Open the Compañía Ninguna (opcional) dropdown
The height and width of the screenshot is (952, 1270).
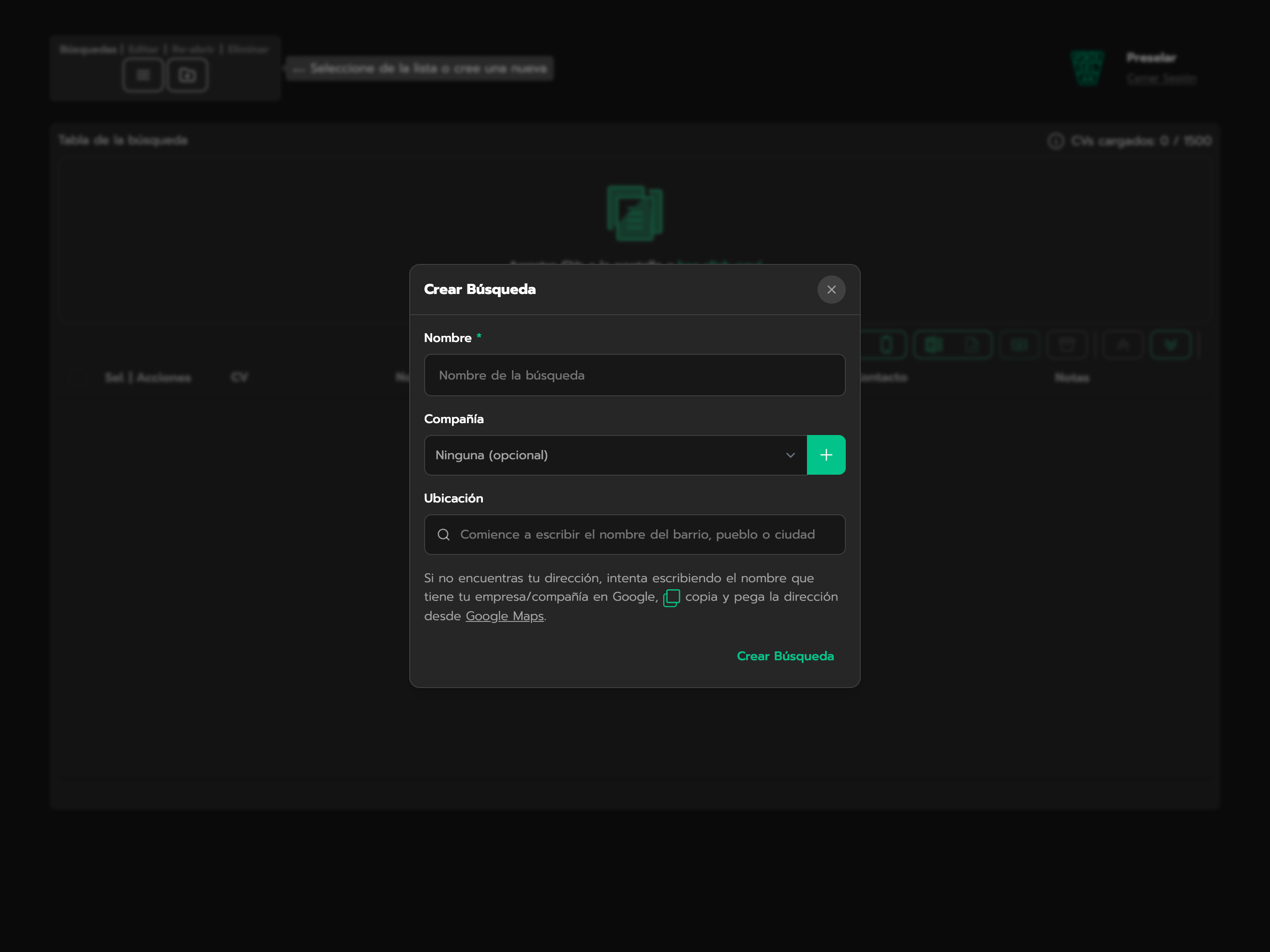(x=616, y=455)
